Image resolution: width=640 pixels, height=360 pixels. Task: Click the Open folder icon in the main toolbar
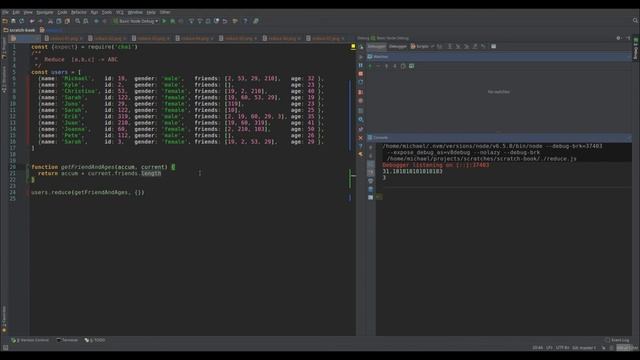tap(5, 21)
